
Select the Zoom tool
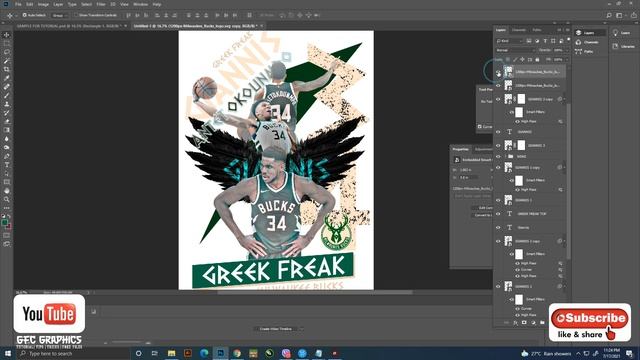tap(7, 199)
